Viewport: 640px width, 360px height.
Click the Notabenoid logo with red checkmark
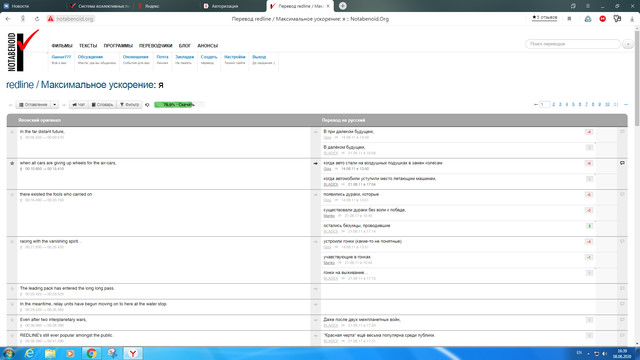tap(23, 50)
